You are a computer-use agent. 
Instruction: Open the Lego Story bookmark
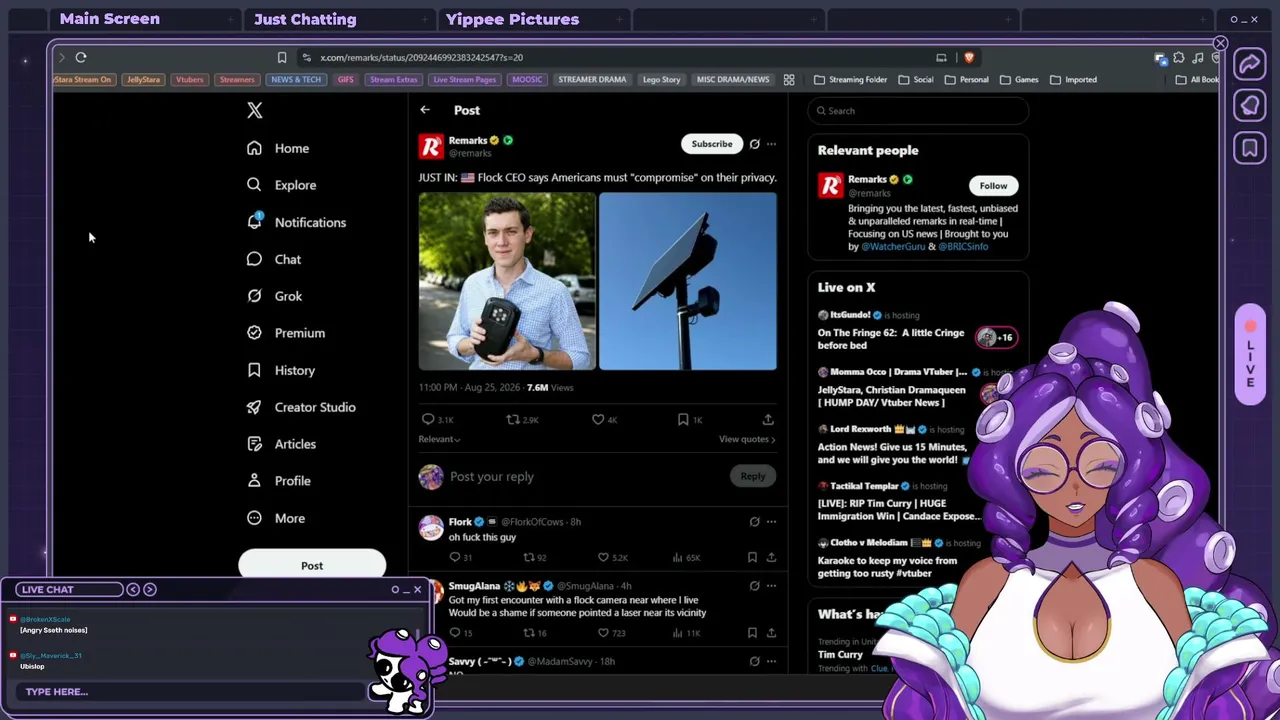click(661, 80)
